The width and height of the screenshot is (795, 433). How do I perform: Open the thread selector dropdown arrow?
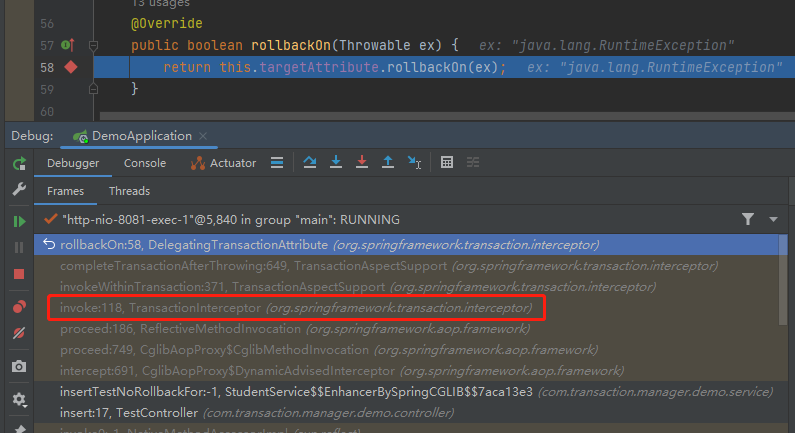click(773, 220)
